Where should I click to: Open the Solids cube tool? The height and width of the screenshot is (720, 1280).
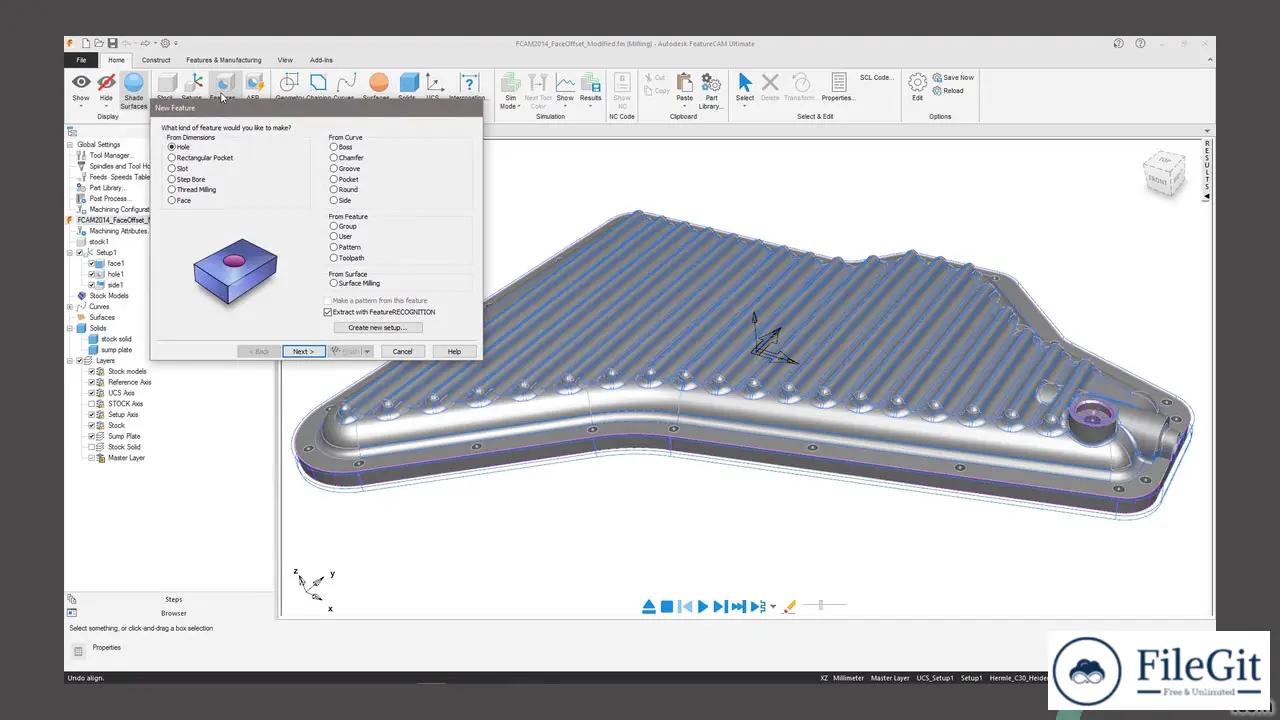click(x=408, y=83)
